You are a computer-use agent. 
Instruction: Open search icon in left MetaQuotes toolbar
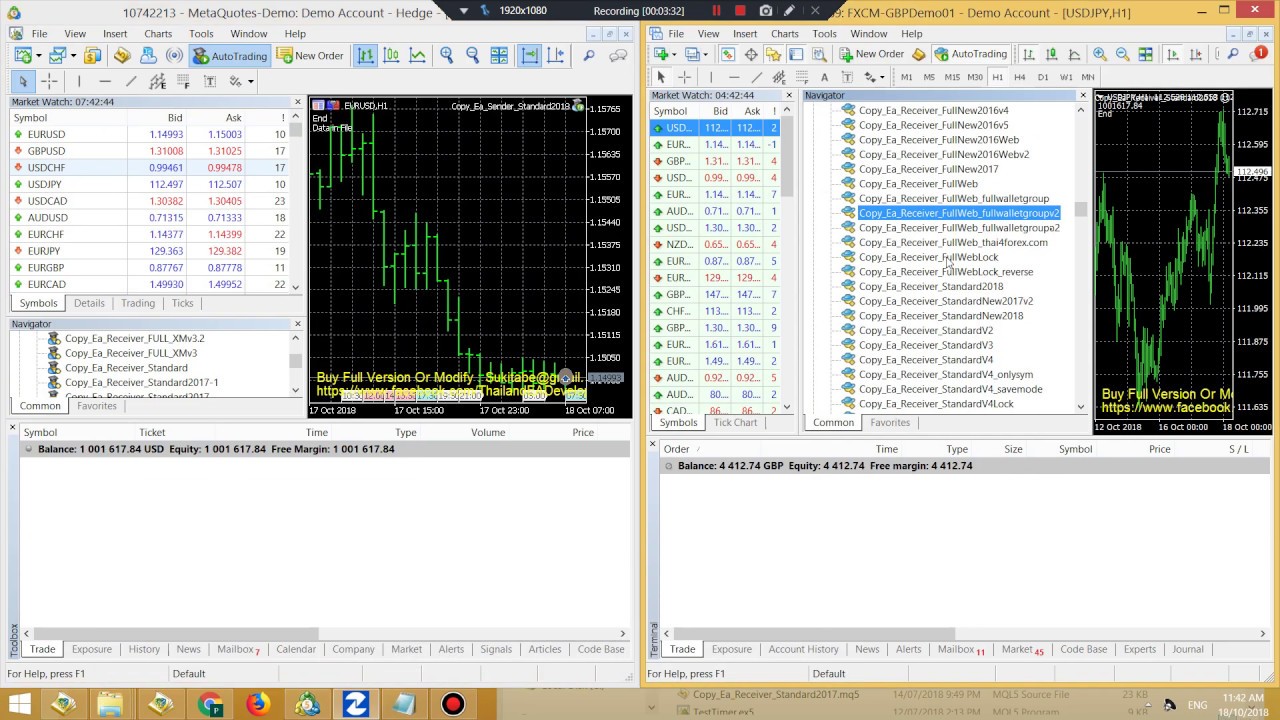(x=588, y=56)
